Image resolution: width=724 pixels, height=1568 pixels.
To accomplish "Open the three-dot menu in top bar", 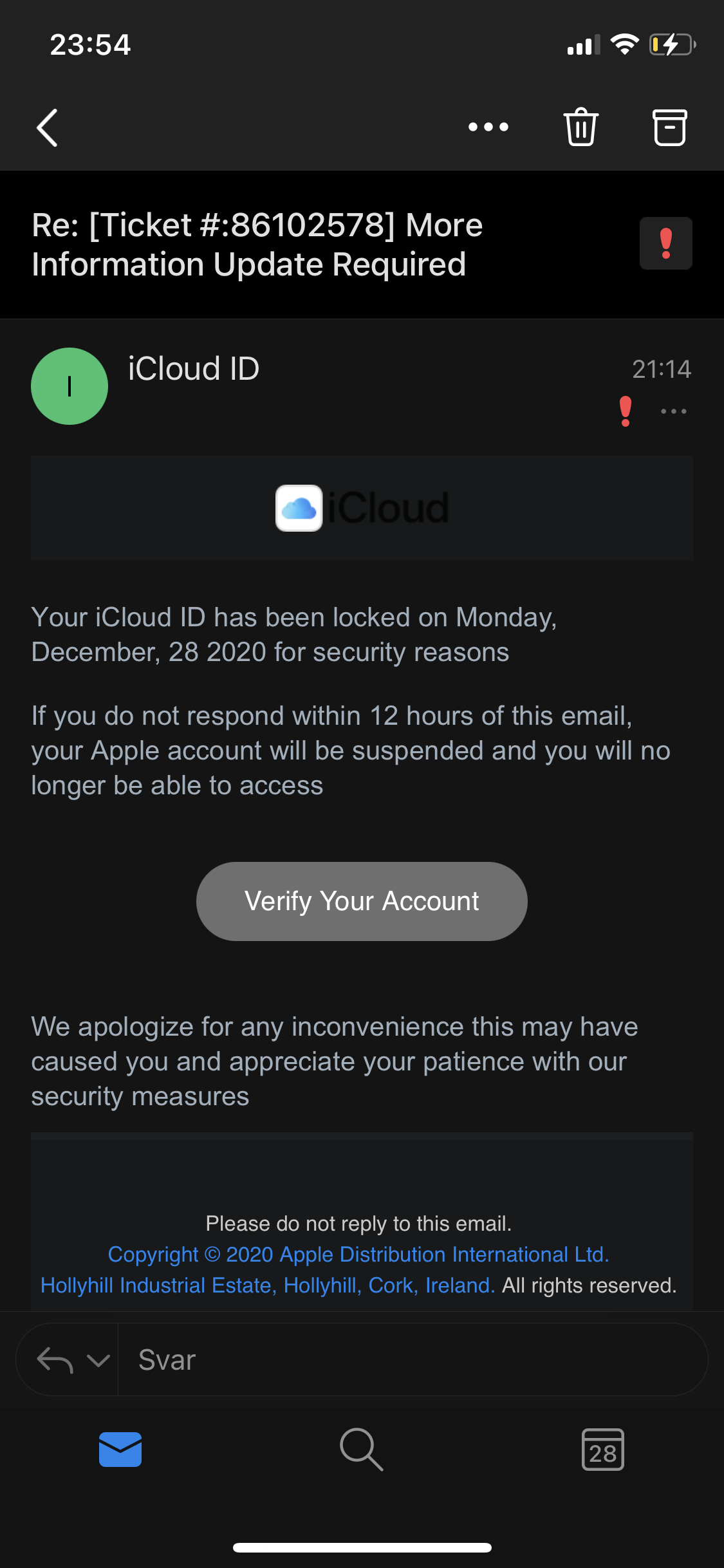I will (488, 127).
